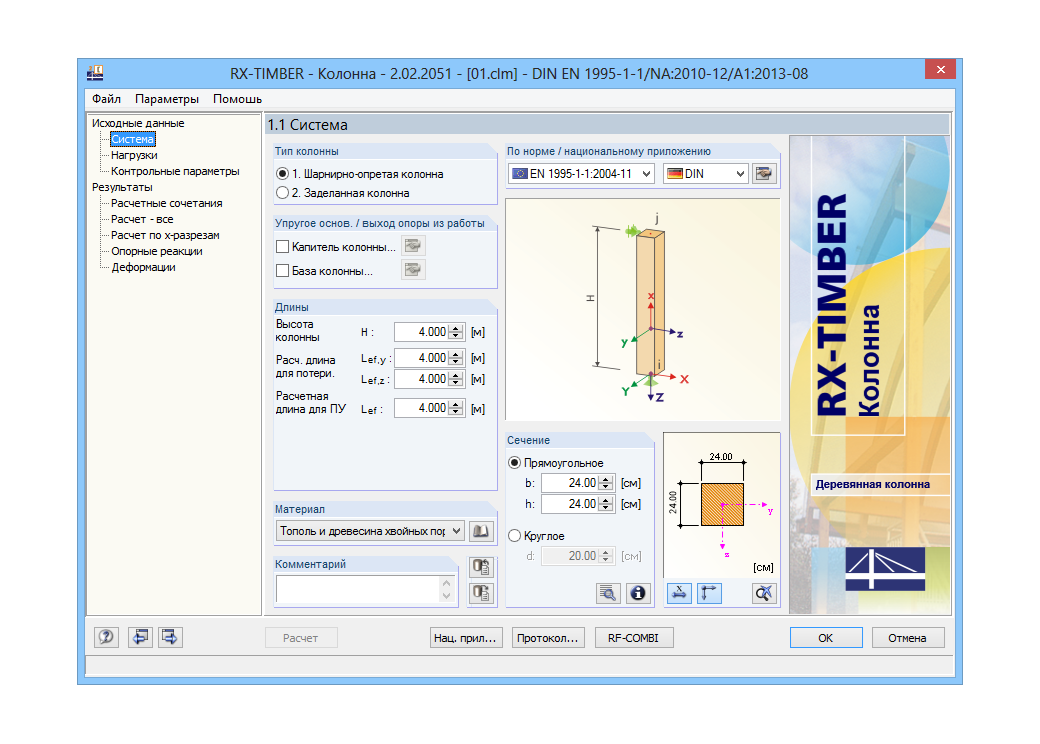Click the axes display icon beside the x-dimension icon
Viewport: 1040px width, 744px height.
[709, 593]
